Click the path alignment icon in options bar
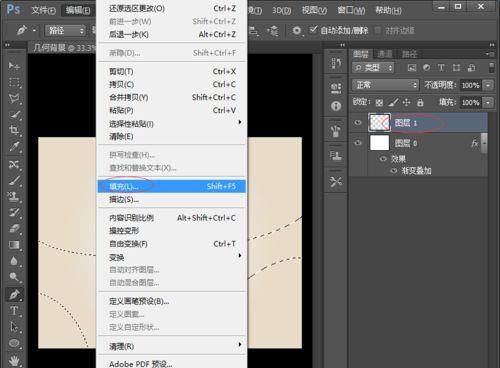The height and width of the screenshot is (368, 500). (x=254, y=31)
